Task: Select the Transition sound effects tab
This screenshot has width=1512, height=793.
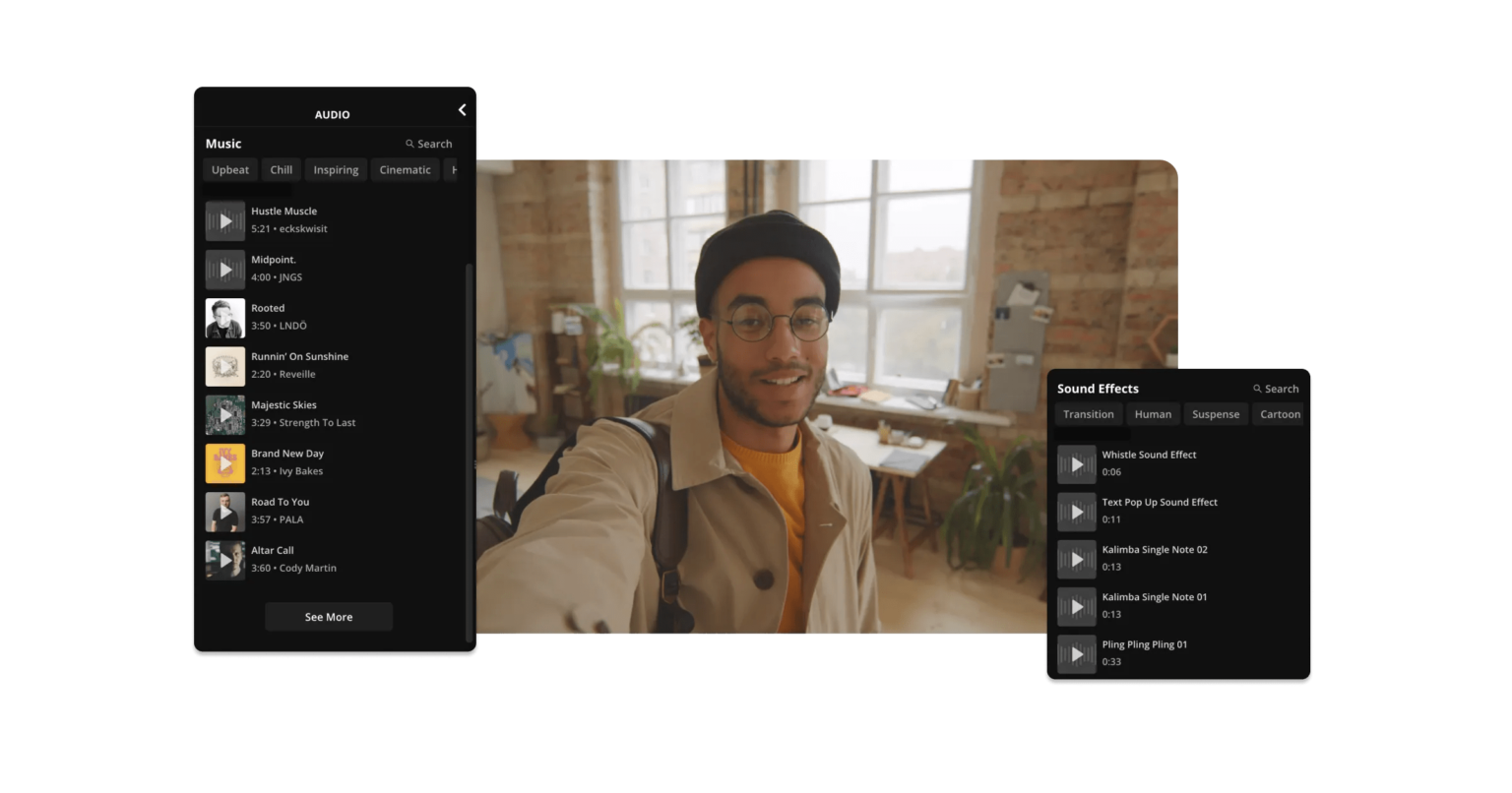Action: 1088,413
